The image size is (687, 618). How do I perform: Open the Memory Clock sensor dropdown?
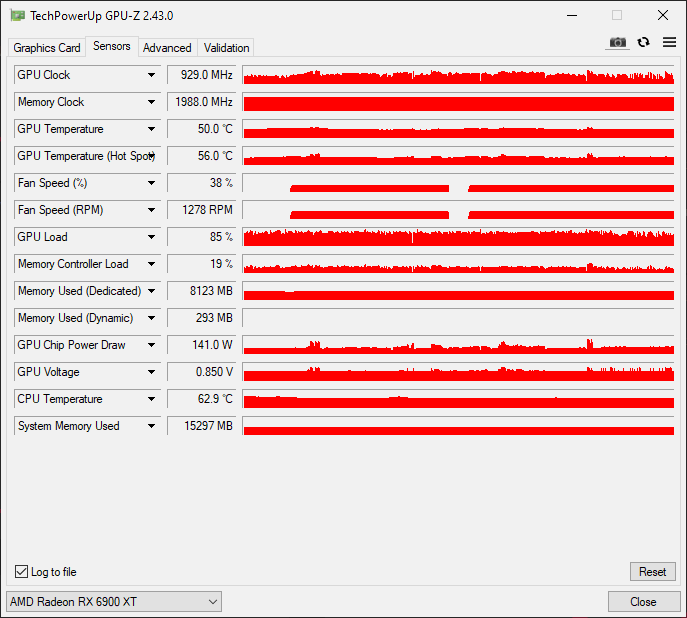tap(151, 102)
